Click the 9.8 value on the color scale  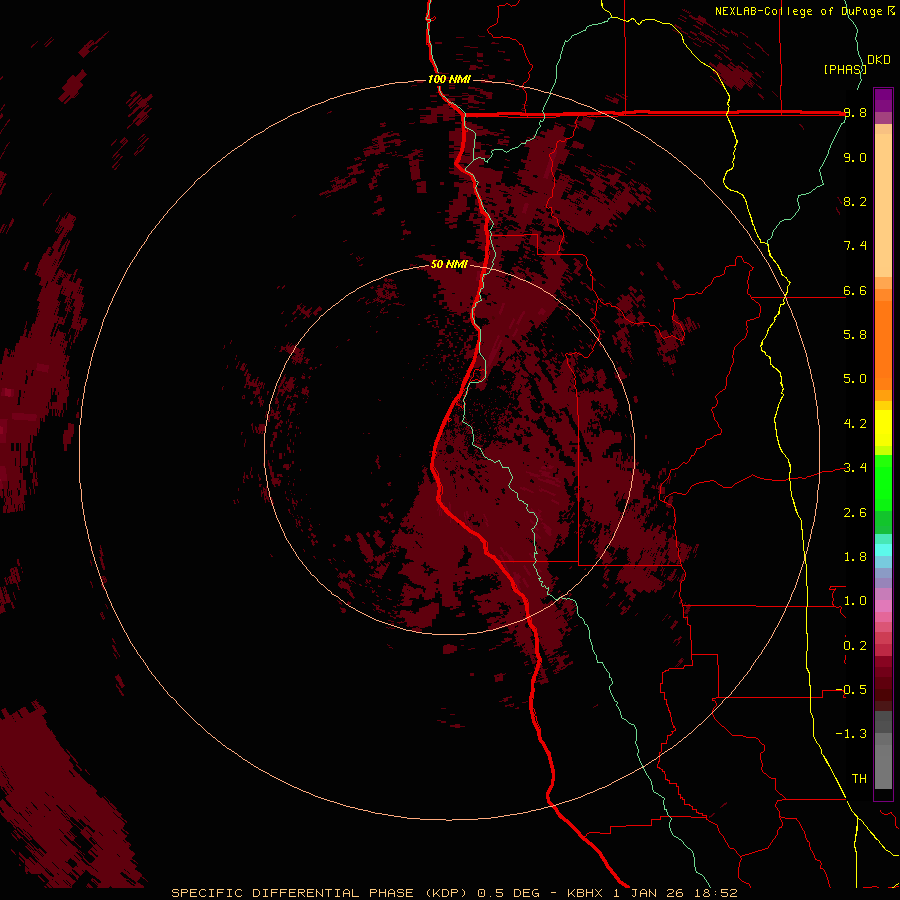tap(855, 113)
